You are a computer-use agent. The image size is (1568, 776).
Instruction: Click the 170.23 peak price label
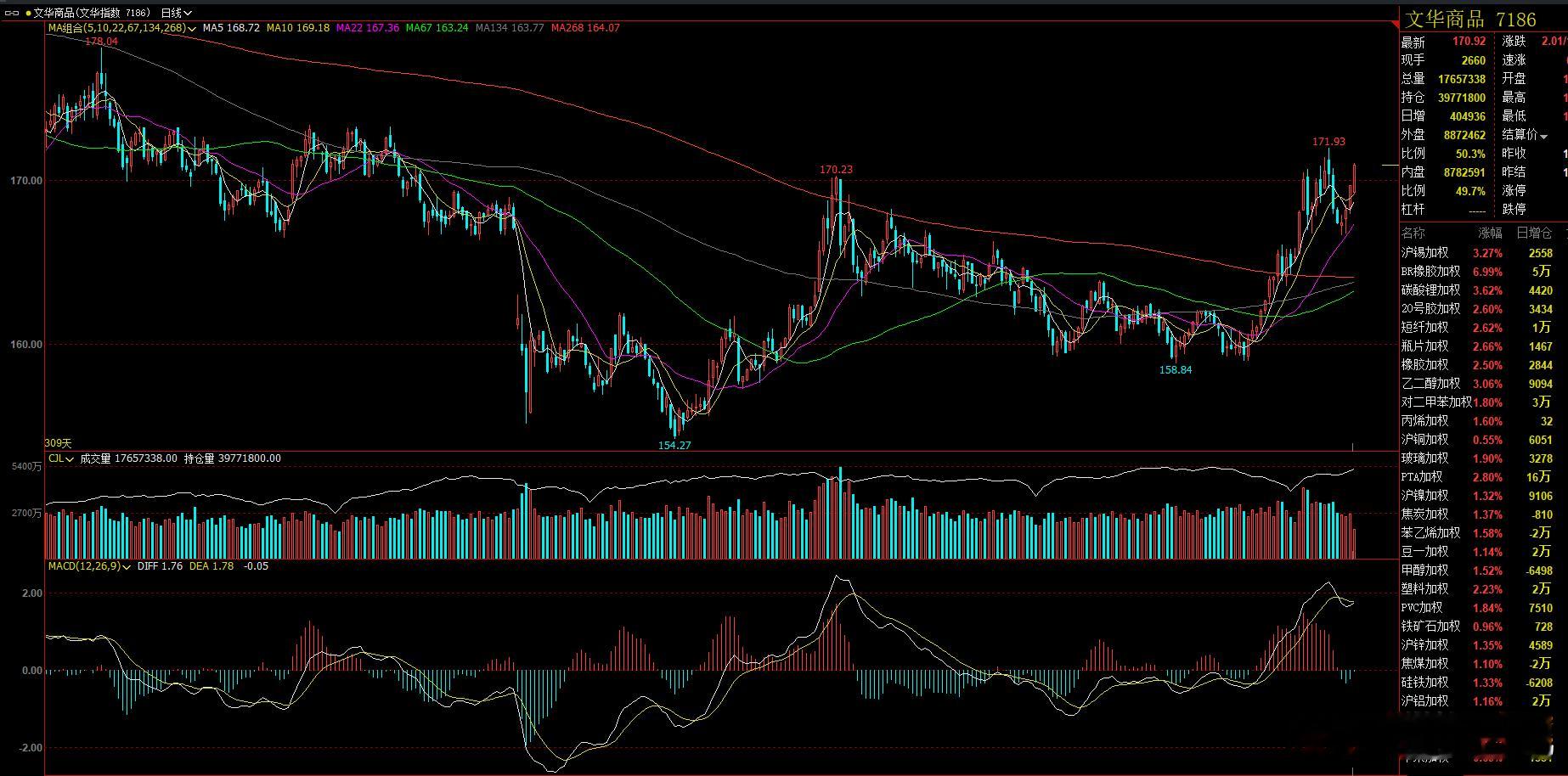tap(836, 170)
